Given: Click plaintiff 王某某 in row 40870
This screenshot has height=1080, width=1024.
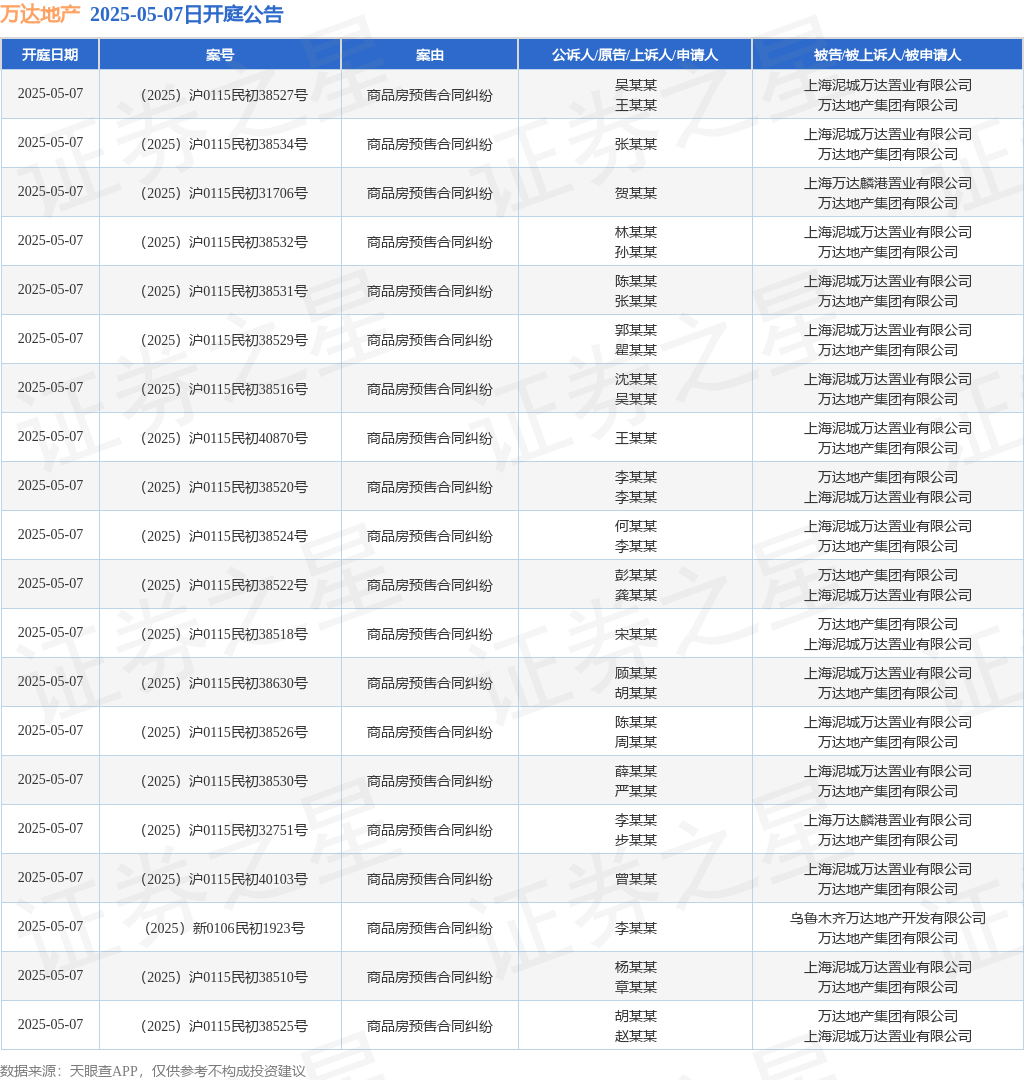Looking at the screenshot, I should click(636, 437).
